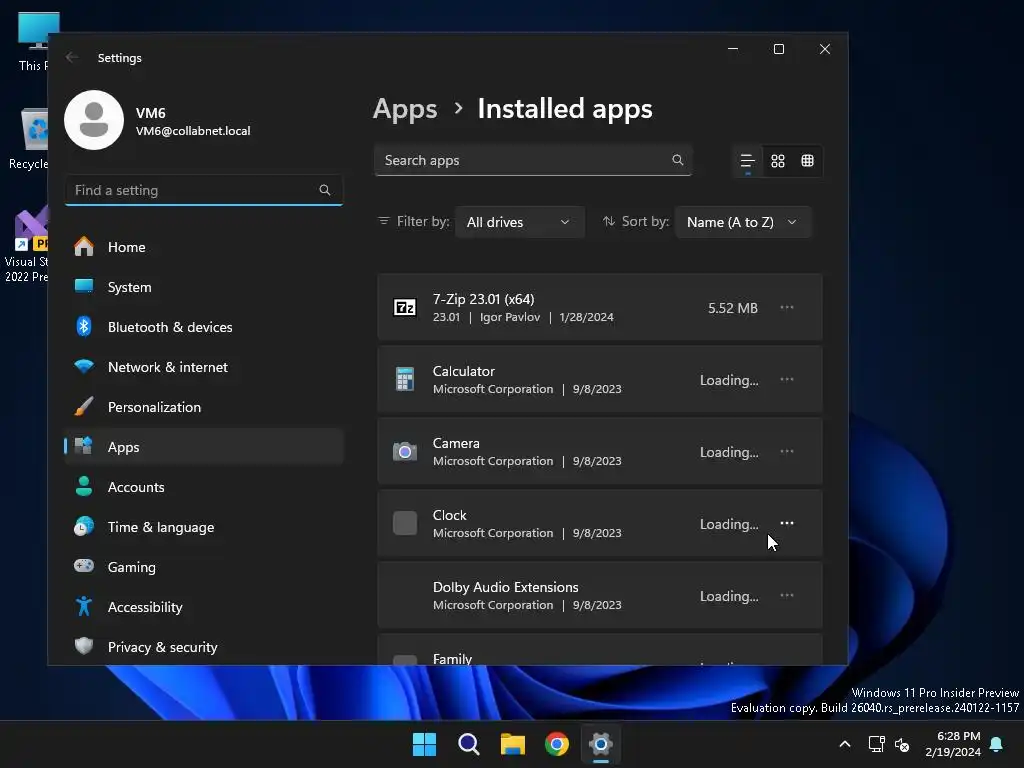
Task: Open more options for Camera
Action: tap(787, 451)
